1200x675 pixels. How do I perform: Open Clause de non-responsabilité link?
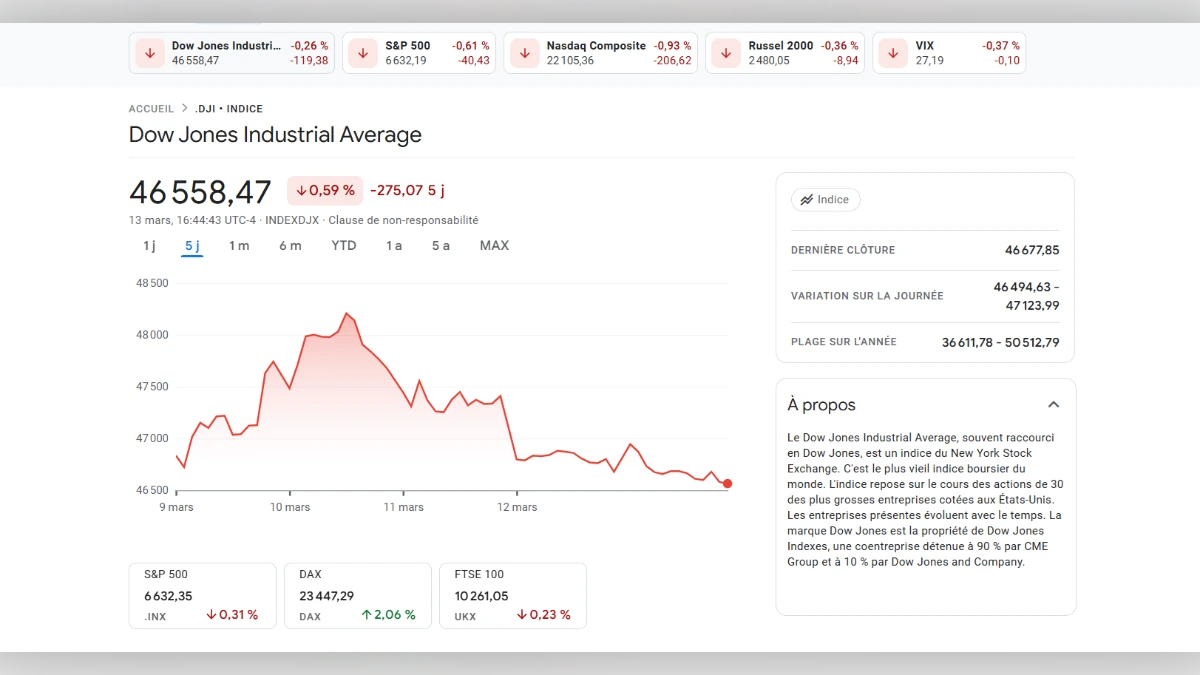(403, 220)
